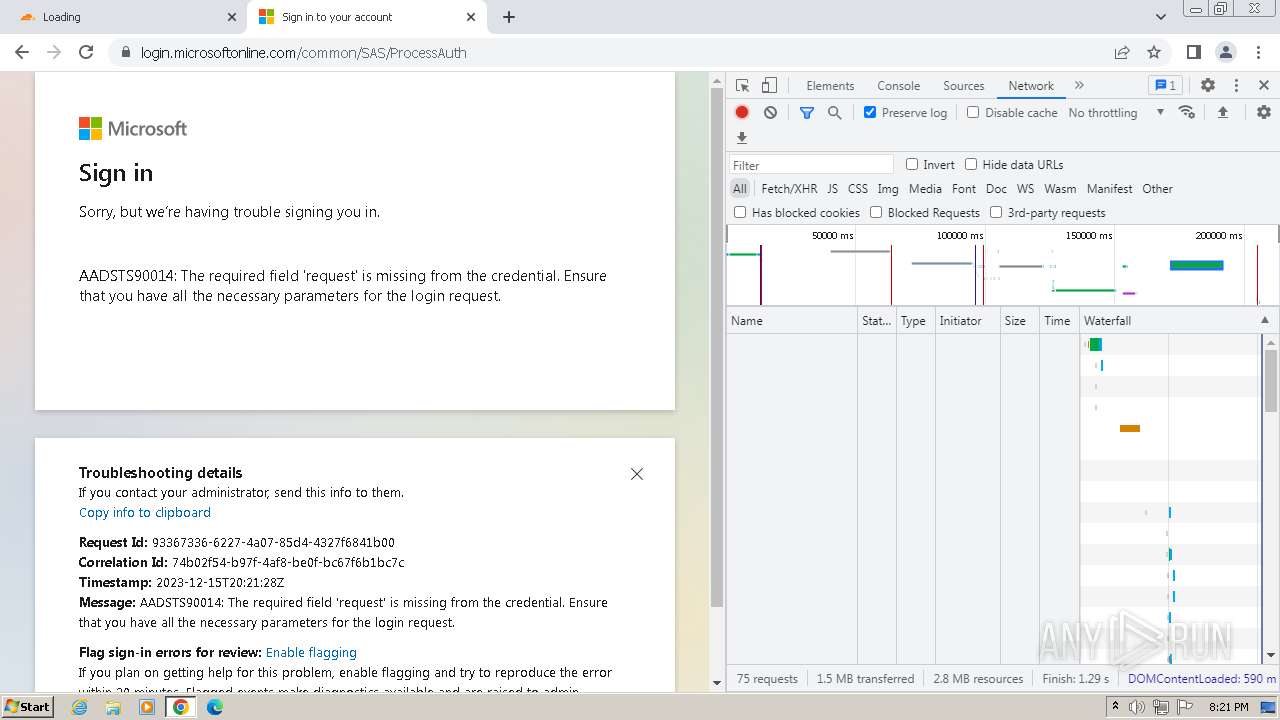Select the Network tab
The width and height of the screenshot is (1280, 720).
click(x=1031, y=86)
